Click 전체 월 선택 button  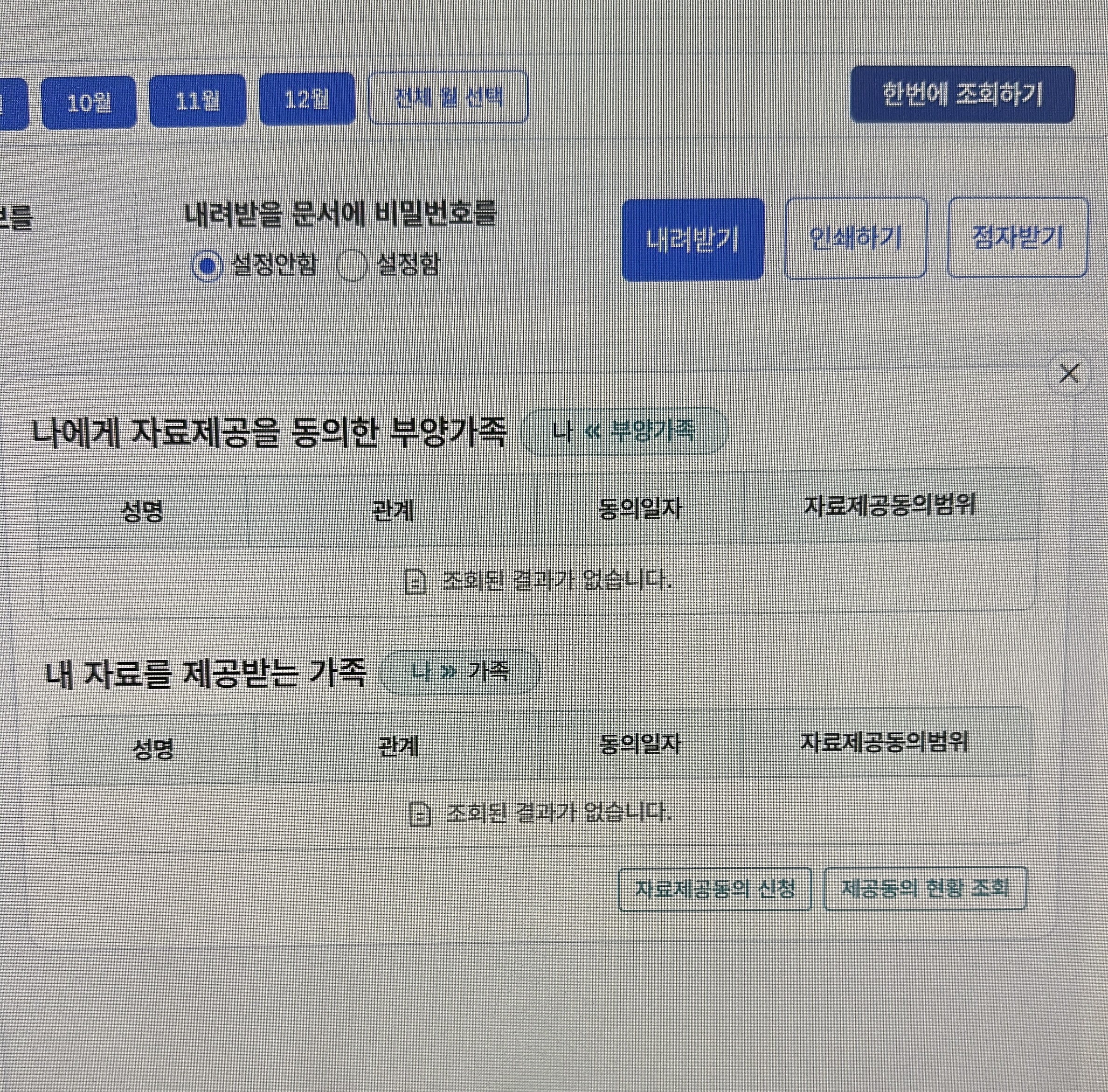pos(448,97)
